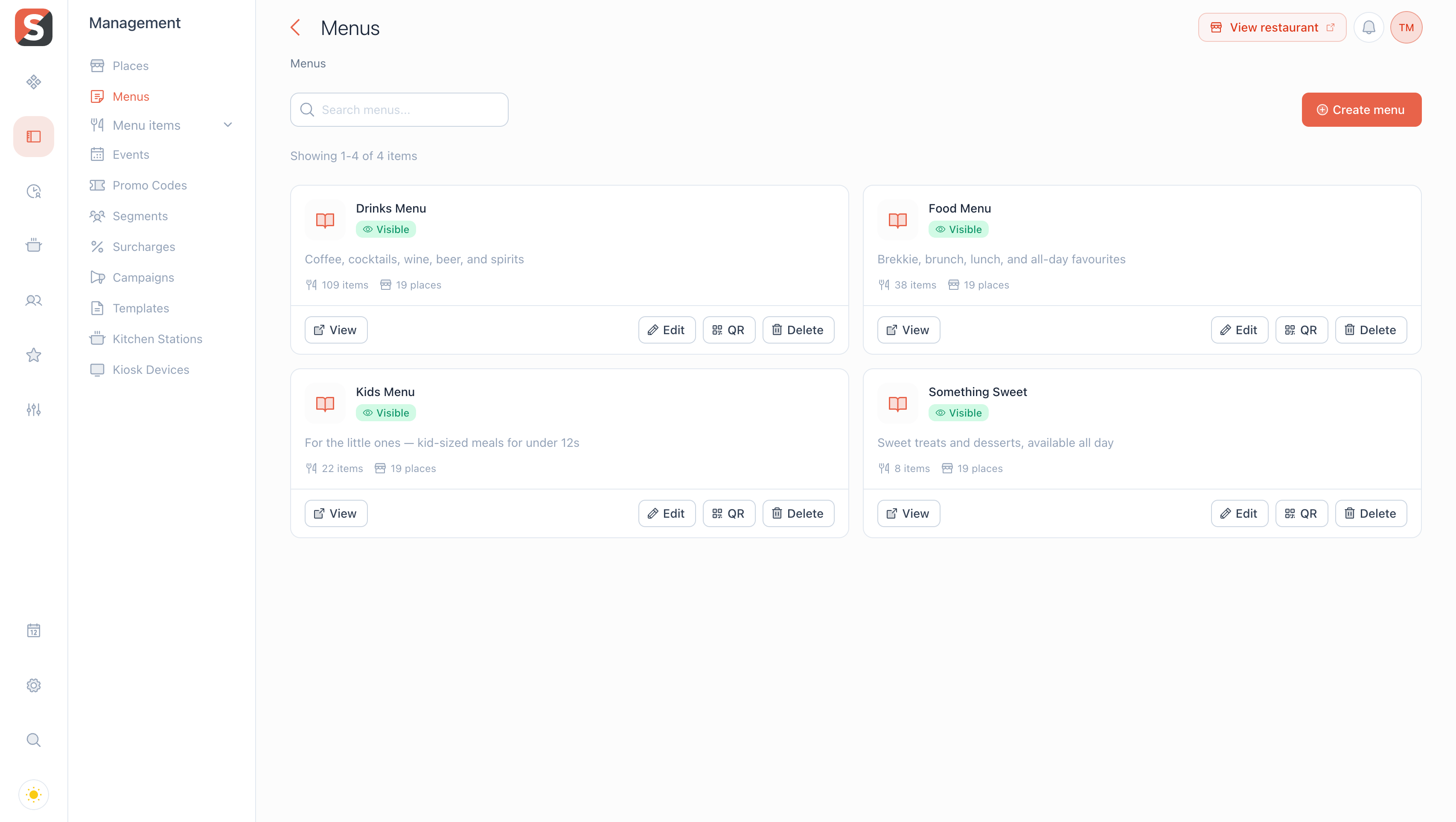Toggle Visible badge on Drinks Menu
Viewport: 1456px width, 822px height.
pos(385,229)
